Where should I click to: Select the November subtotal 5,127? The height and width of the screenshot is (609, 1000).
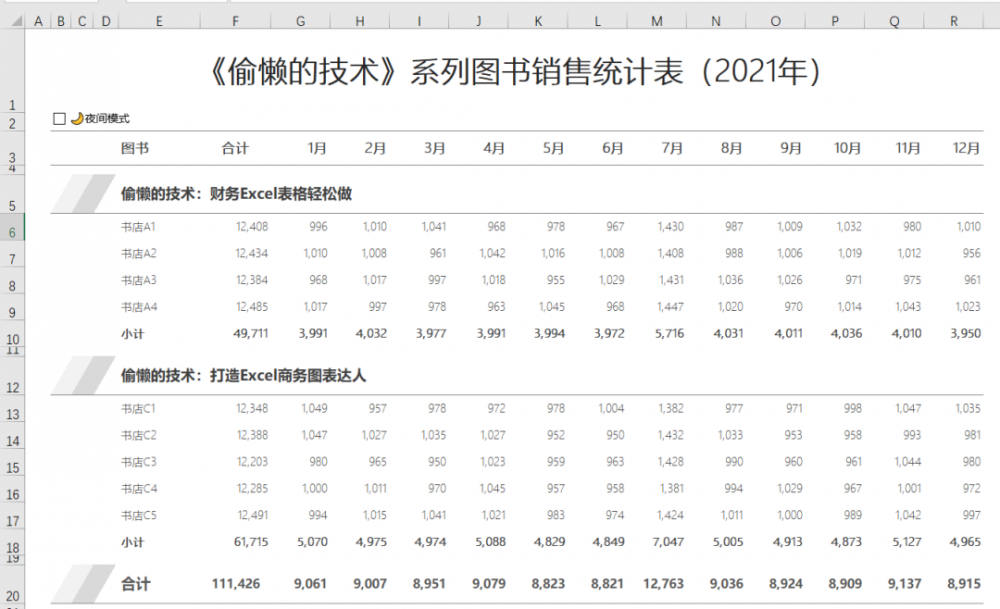906,543
